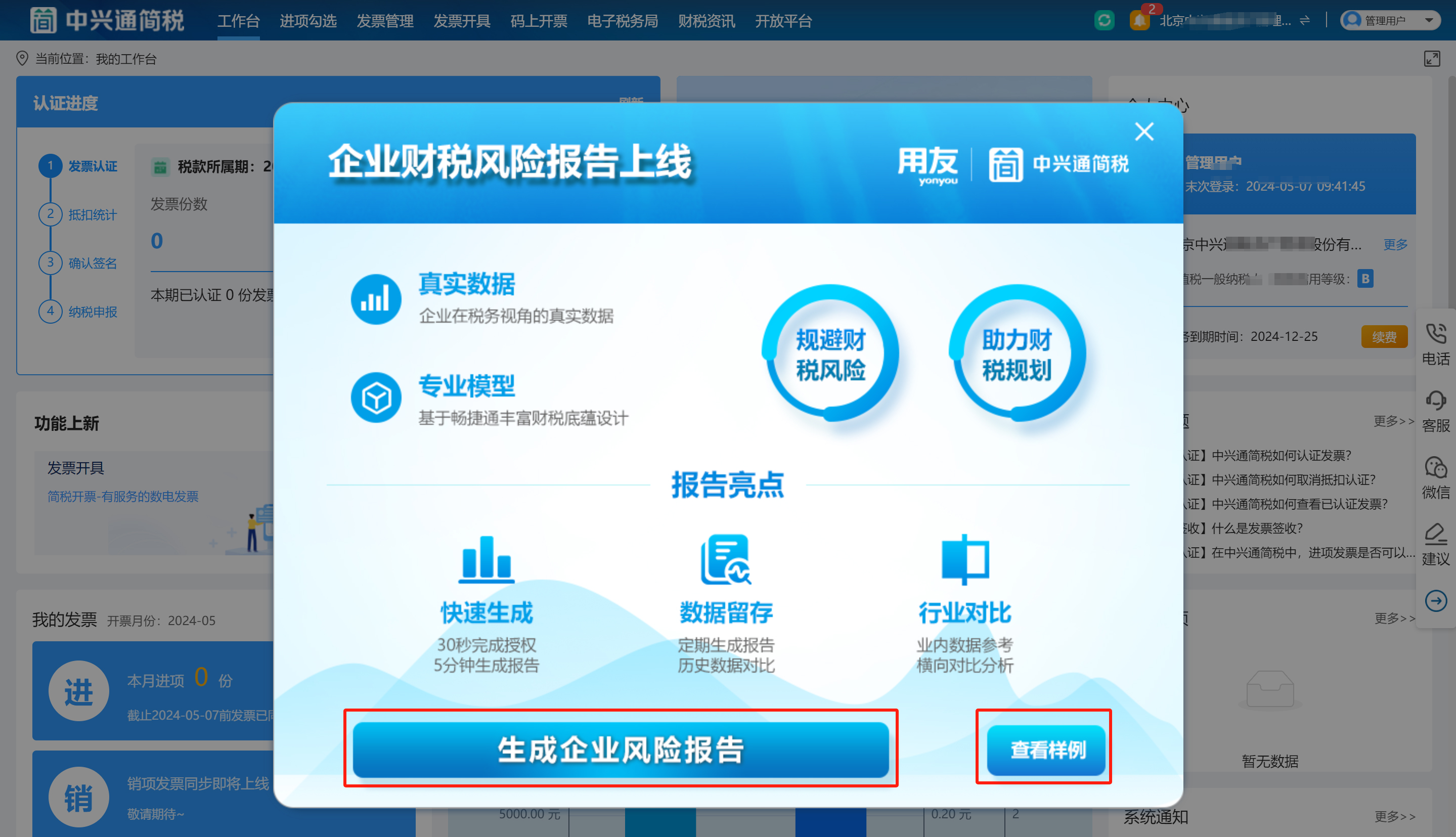The height and width of the screenshot is (837, 1456).
Task: Click the 发票开具 card title in 功能上新
Action: [75, 468]
